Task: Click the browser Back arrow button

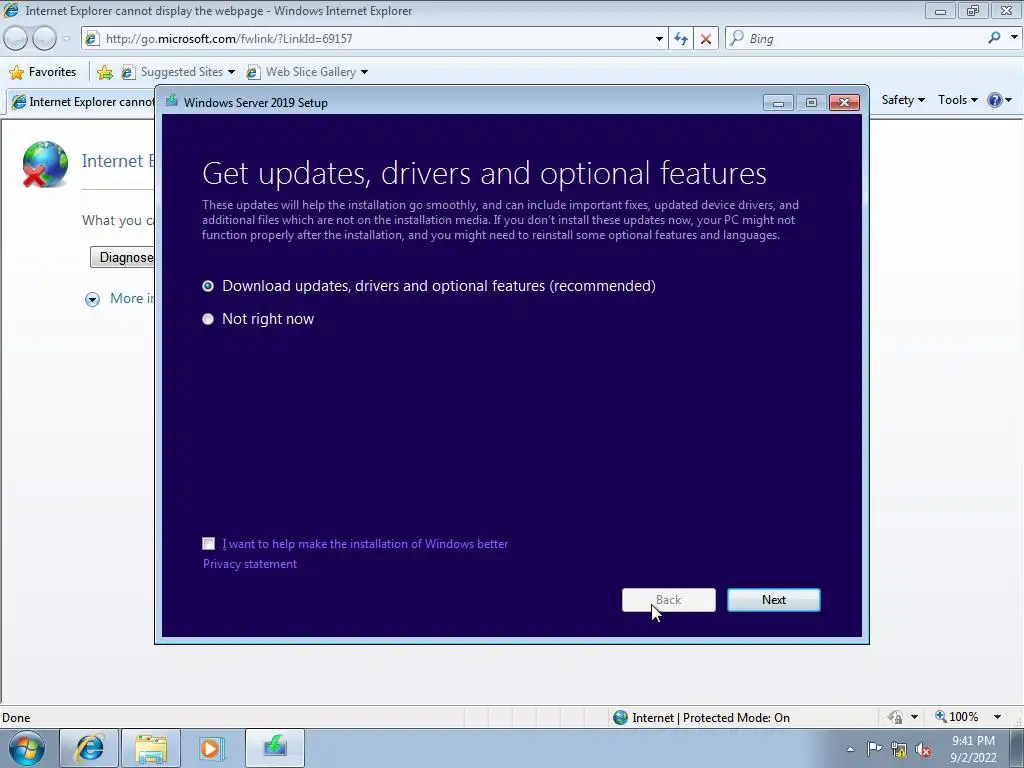Action: 16,39
